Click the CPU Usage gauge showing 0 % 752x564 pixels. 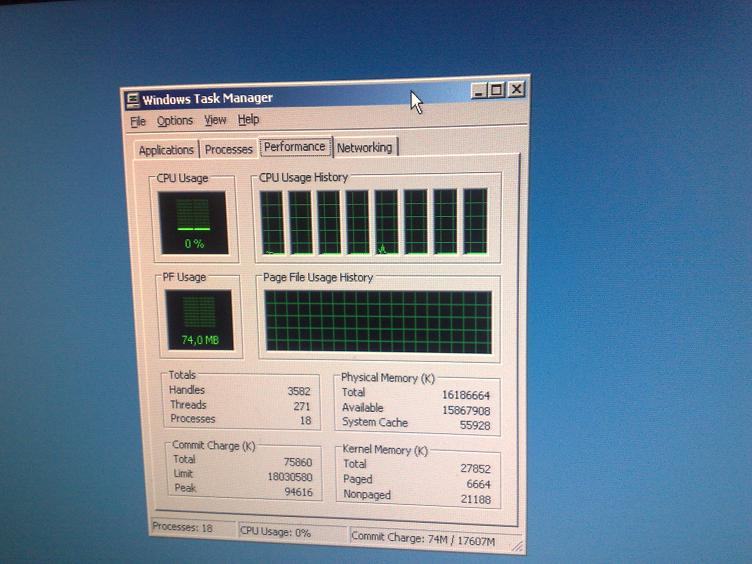[x=193, y=223]
